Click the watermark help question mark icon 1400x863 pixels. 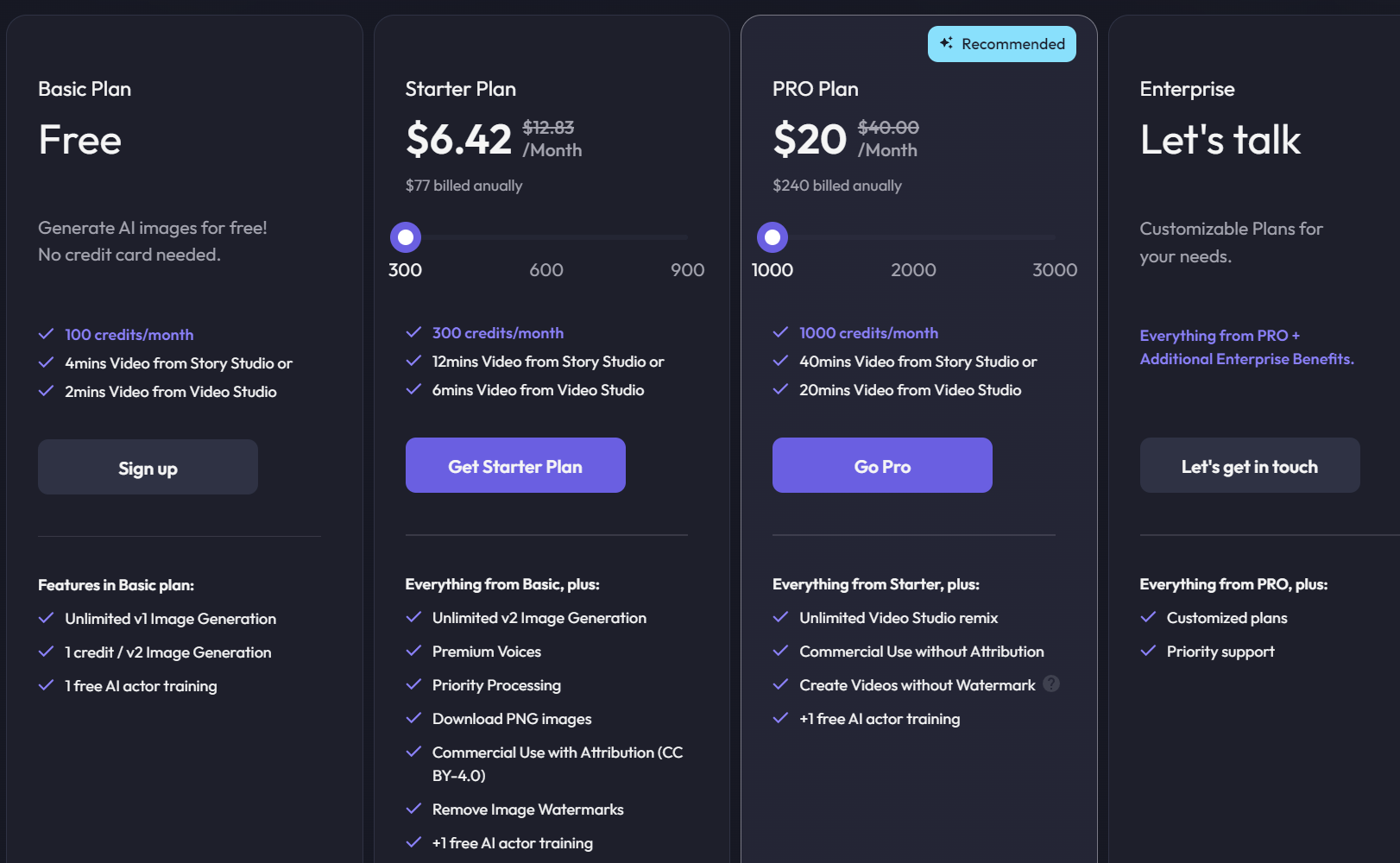click(x=1051, y=684)
